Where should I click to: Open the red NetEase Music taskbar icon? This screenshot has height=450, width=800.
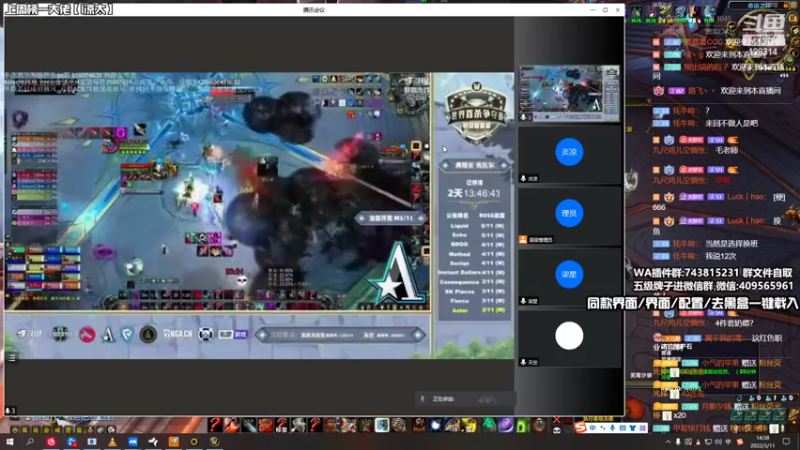[51, 442]
